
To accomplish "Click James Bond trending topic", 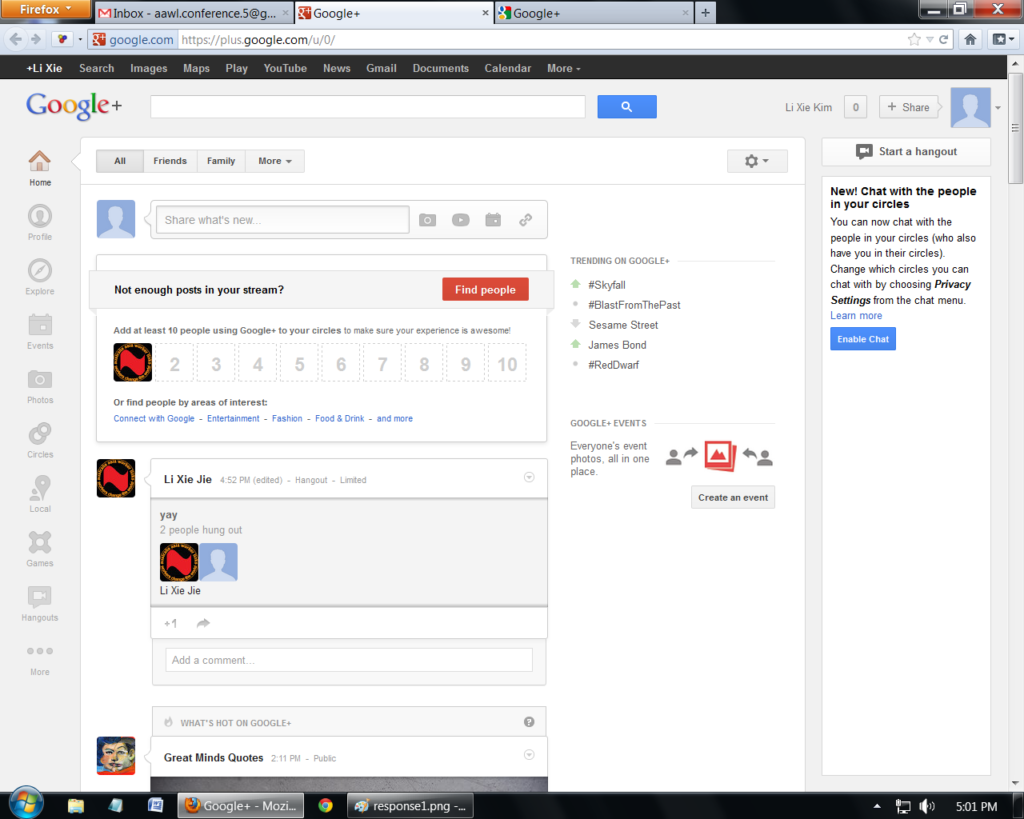I will (617, 345).
